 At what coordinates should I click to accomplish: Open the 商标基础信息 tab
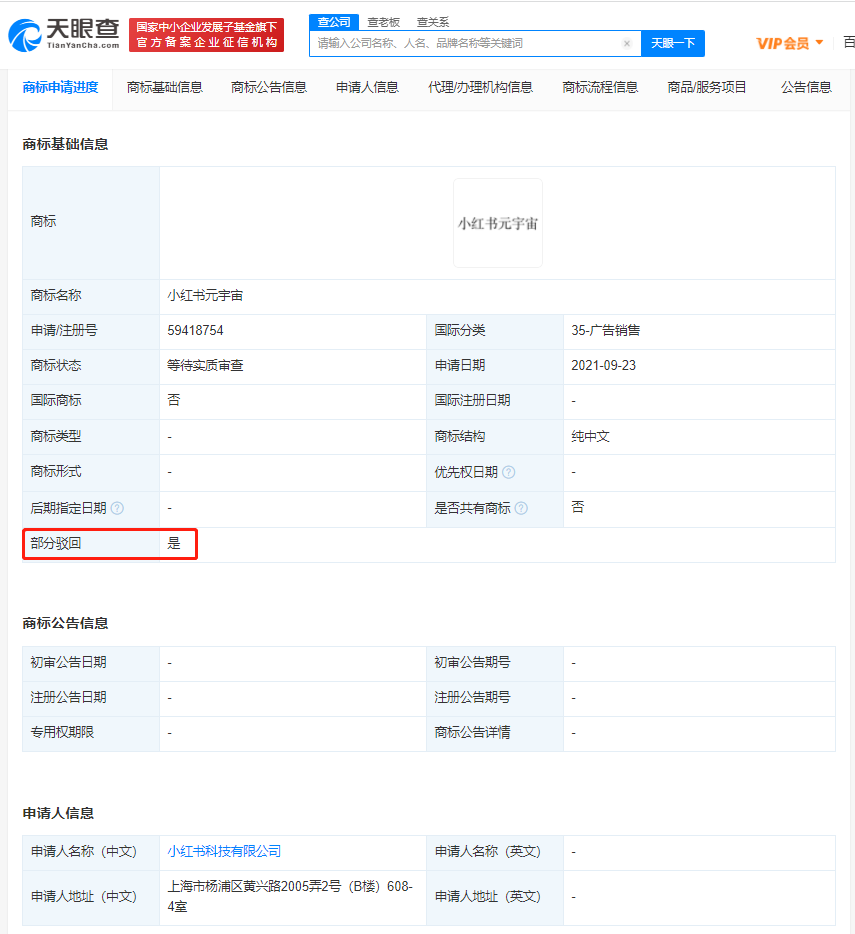pos(166,87)
